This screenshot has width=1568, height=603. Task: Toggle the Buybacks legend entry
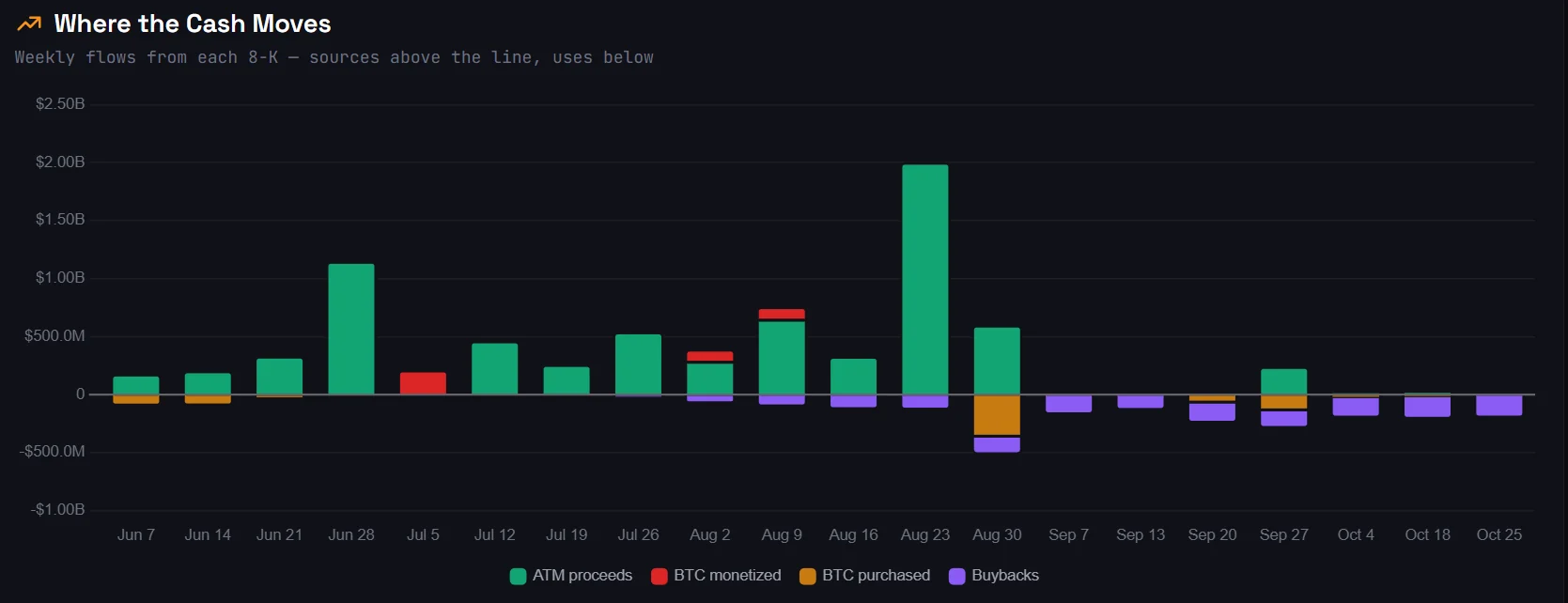994,576
